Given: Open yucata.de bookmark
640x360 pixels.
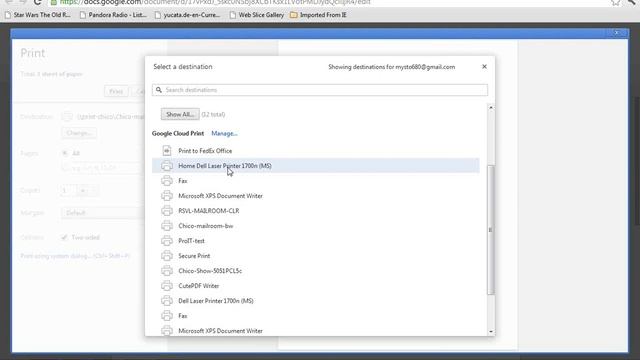Looking at the screenshot, I should point(187,15).
